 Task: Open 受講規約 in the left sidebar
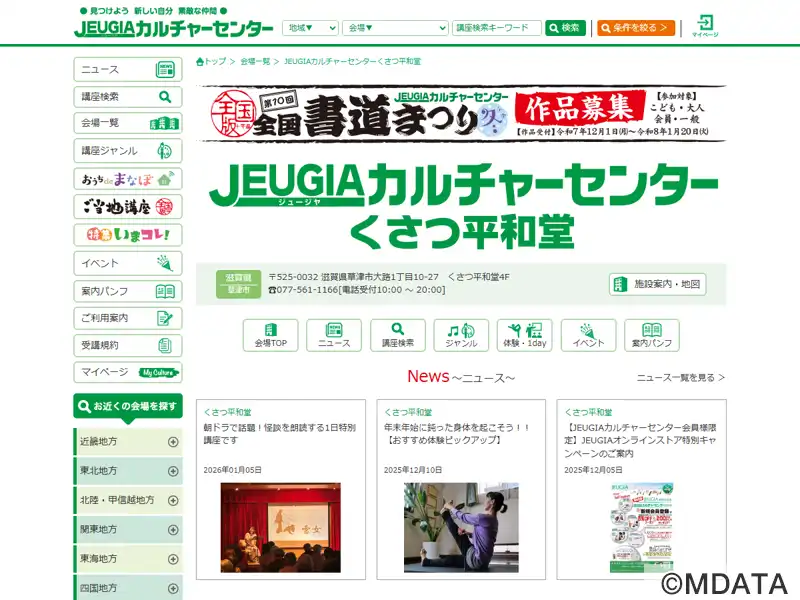[x=128, y=345]
